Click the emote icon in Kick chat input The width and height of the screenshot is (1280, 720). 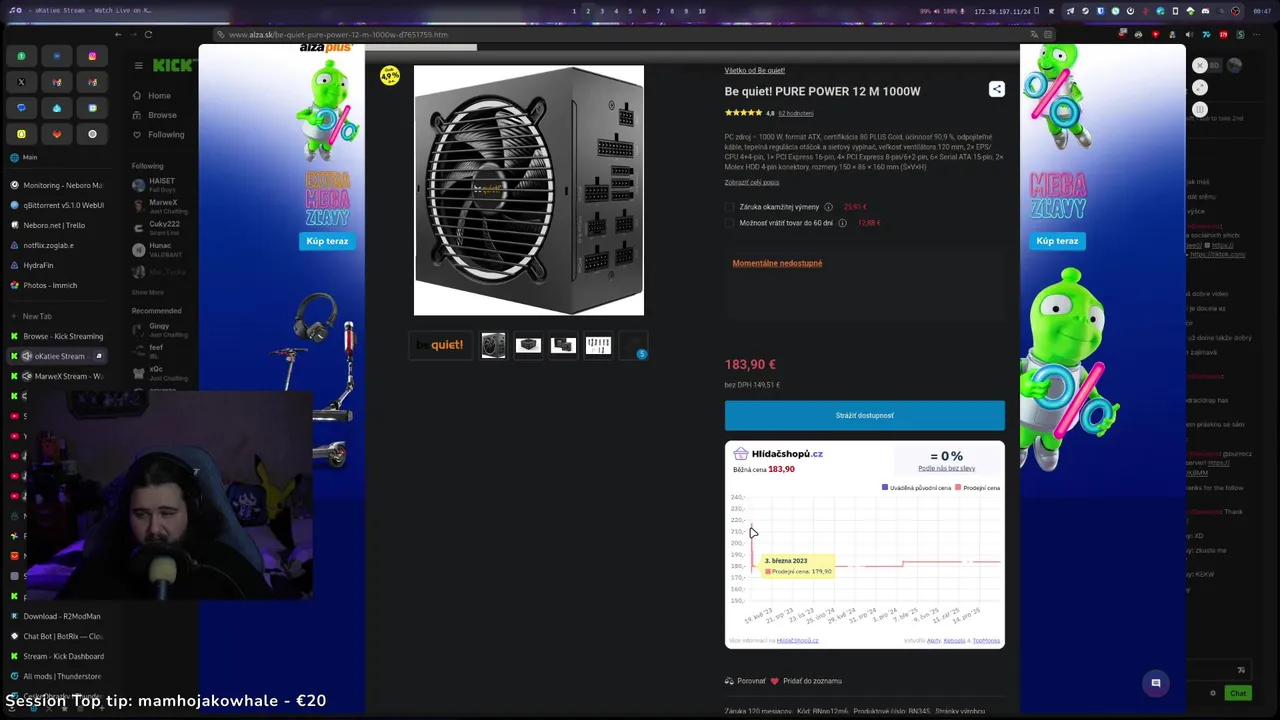tap(1241, 670)
